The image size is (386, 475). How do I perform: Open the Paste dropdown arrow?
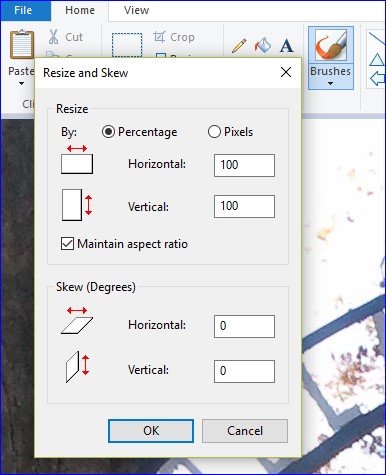(x=22, y=83)
